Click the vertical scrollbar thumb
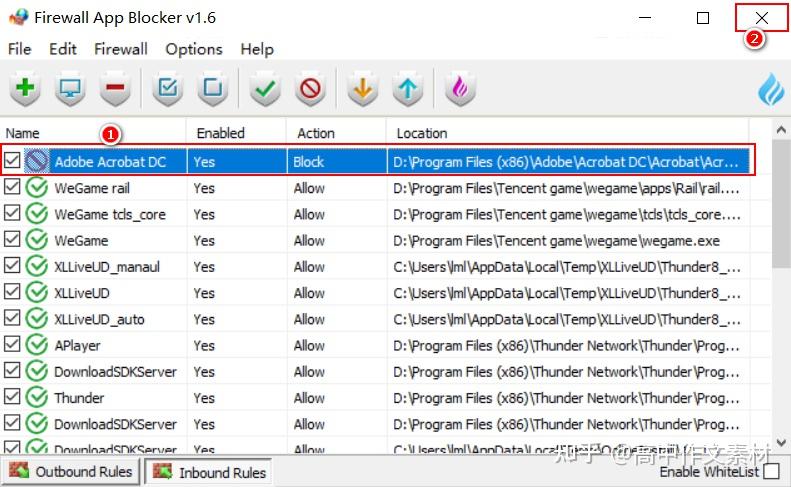The height and width of the screenshot is (487, 791). point(781,204)
